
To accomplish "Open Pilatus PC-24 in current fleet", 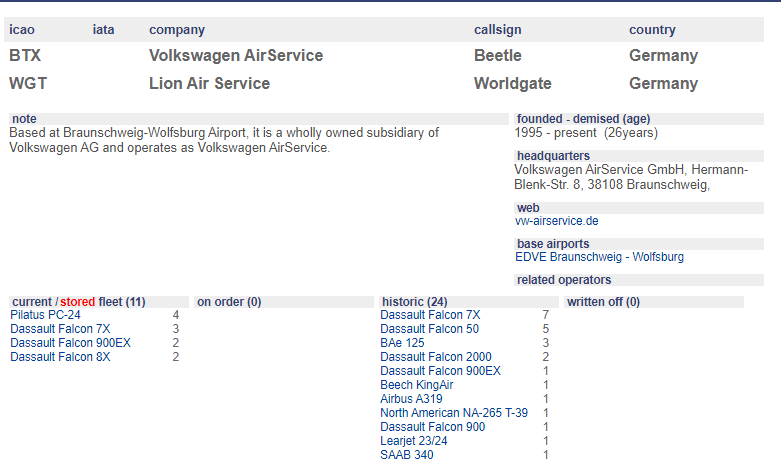I will tap(45, 315).
